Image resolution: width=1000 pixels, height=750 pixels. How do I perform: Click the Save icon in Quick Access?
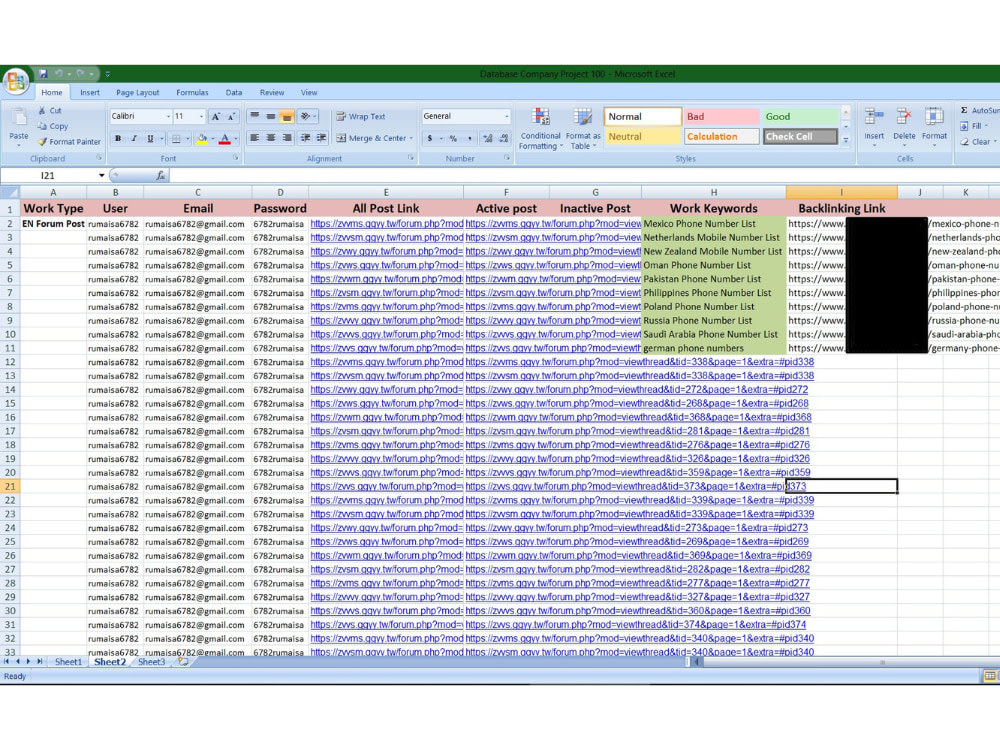click(43, 74)
